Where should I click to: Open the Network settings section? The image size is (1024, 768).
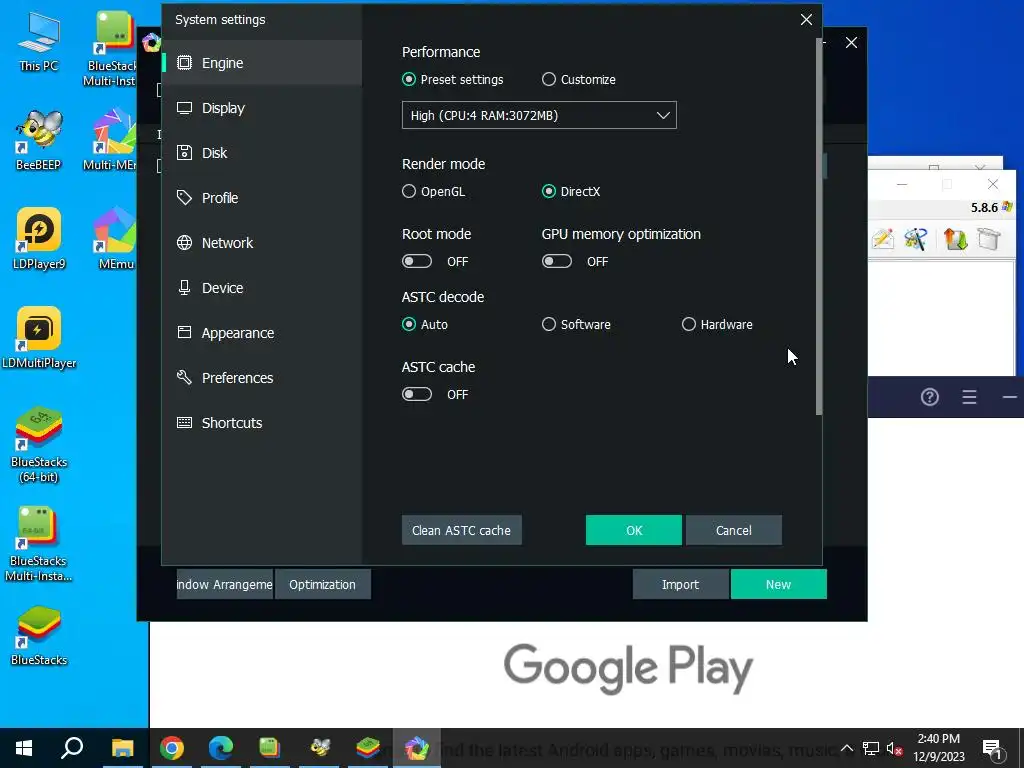pos(262,243)
